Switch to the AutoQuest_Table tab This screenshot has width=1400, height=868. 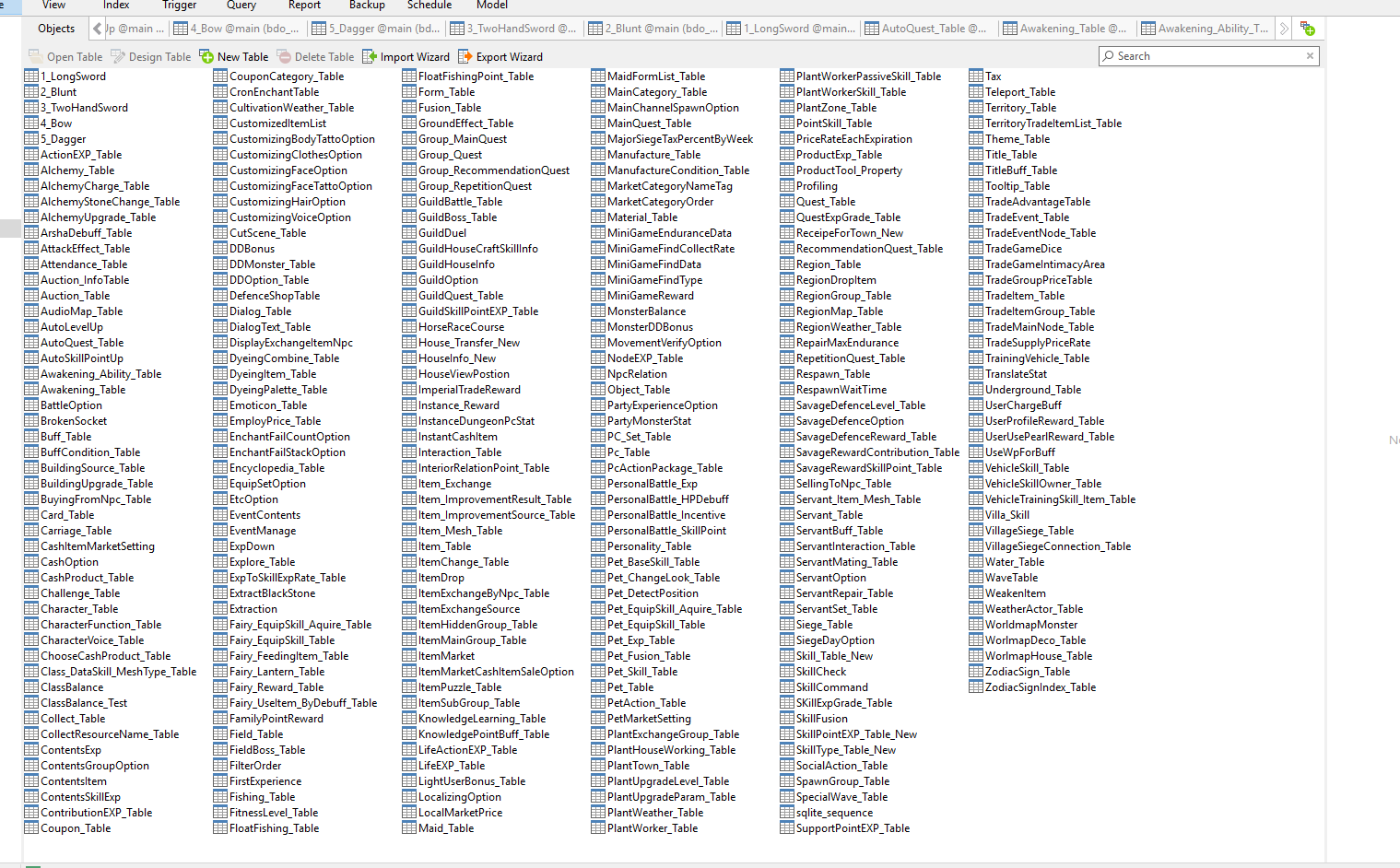point(928,29)
